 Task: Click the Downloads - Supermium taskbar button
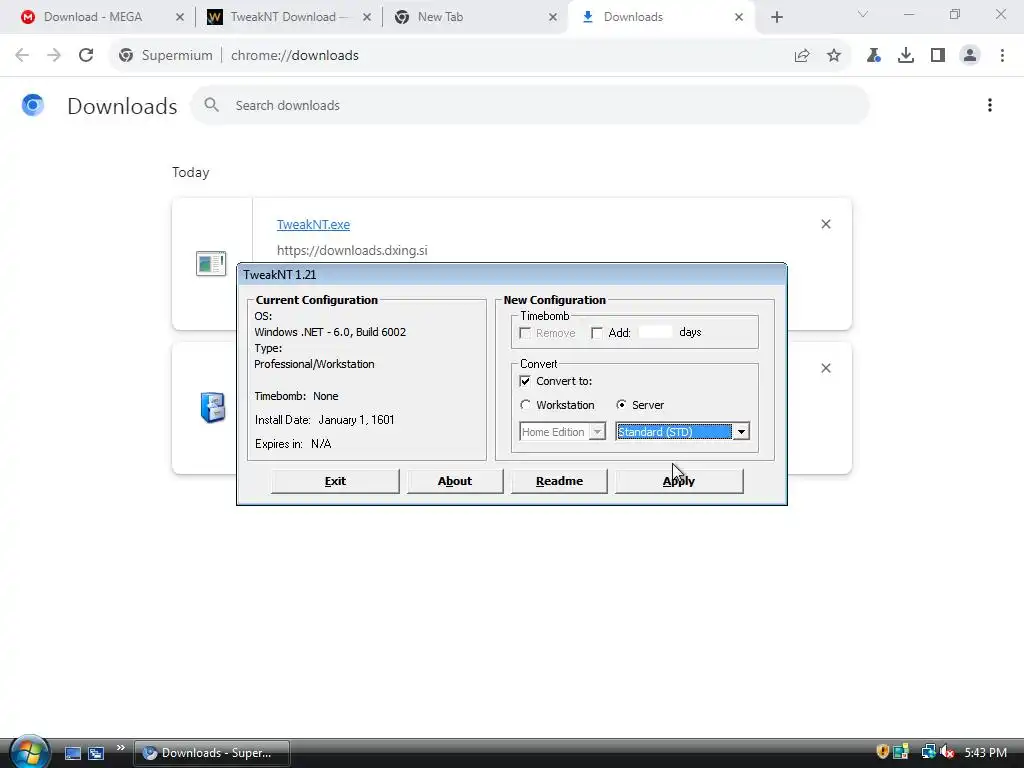tap(212, 753)
